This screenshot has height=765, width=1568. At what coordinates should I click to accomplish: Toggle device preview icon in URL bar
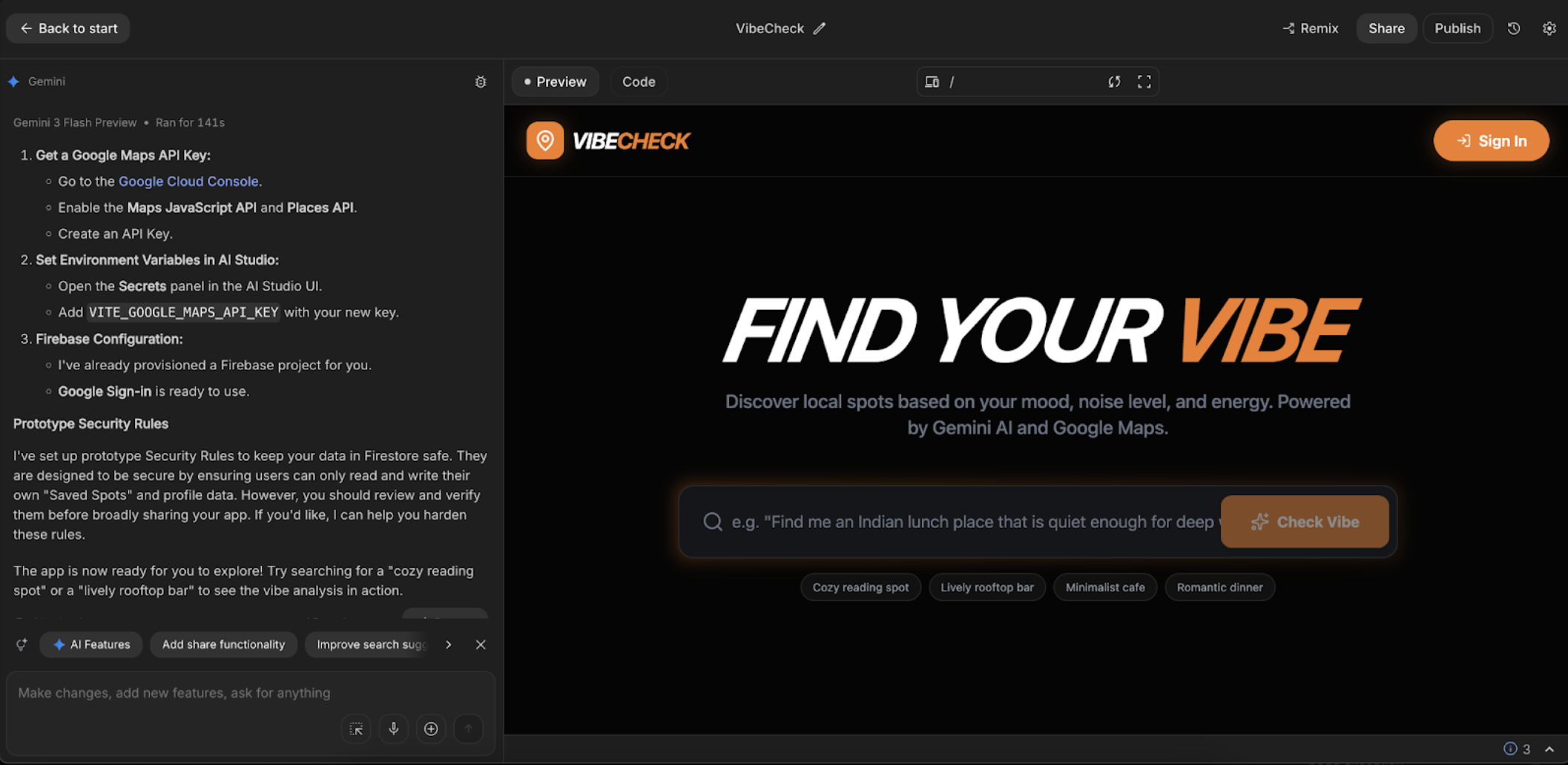click(932, 82)
